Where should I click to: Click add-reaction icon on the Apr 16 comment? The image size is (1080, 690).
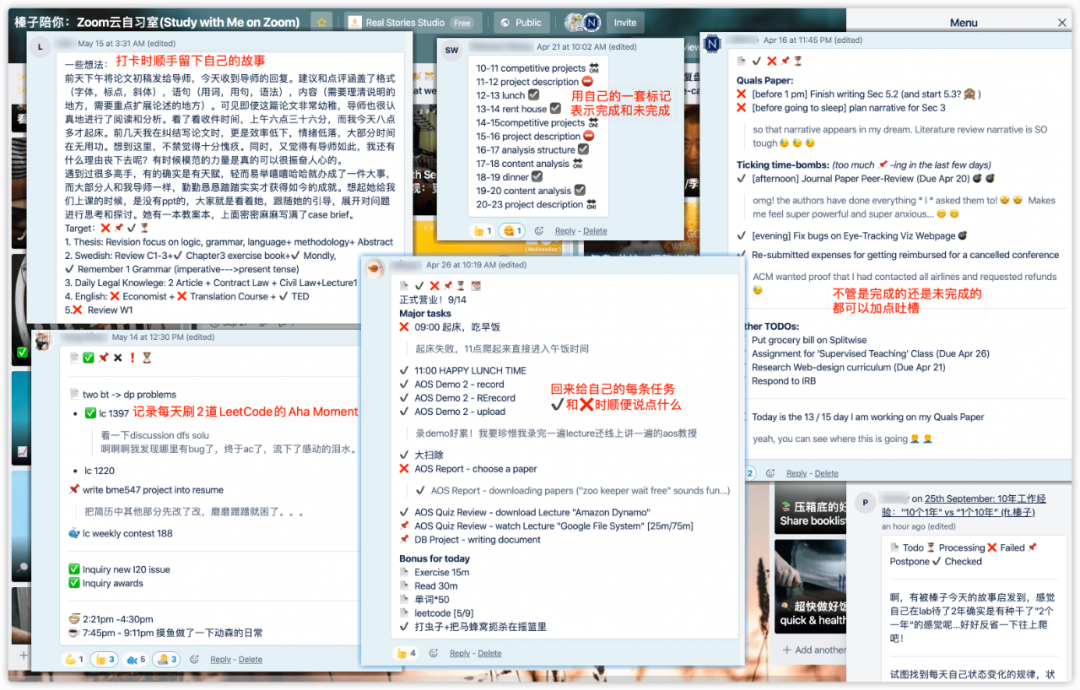click(770, 473)
